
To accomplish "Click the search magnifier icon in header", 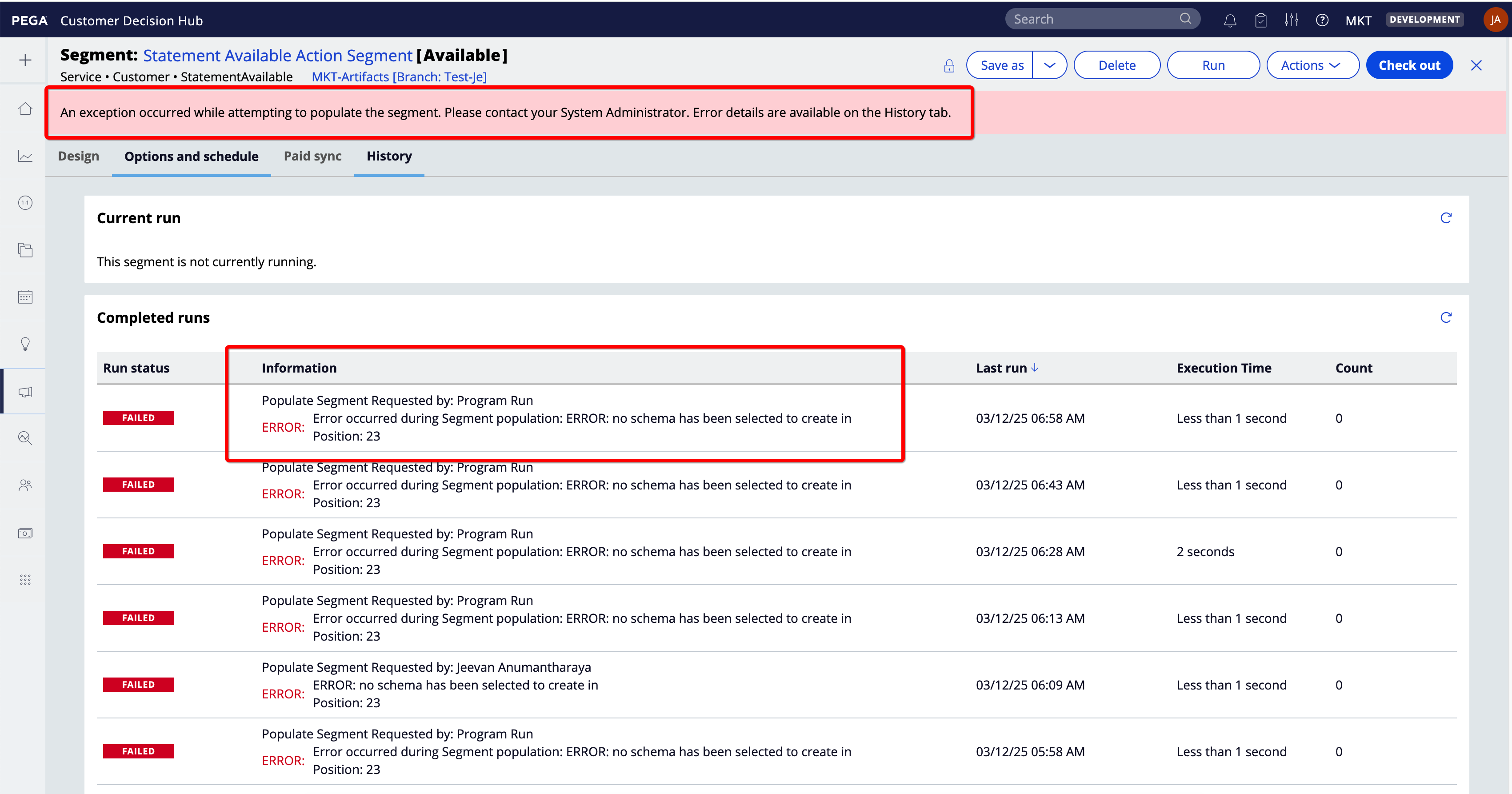I will 1186,19.
